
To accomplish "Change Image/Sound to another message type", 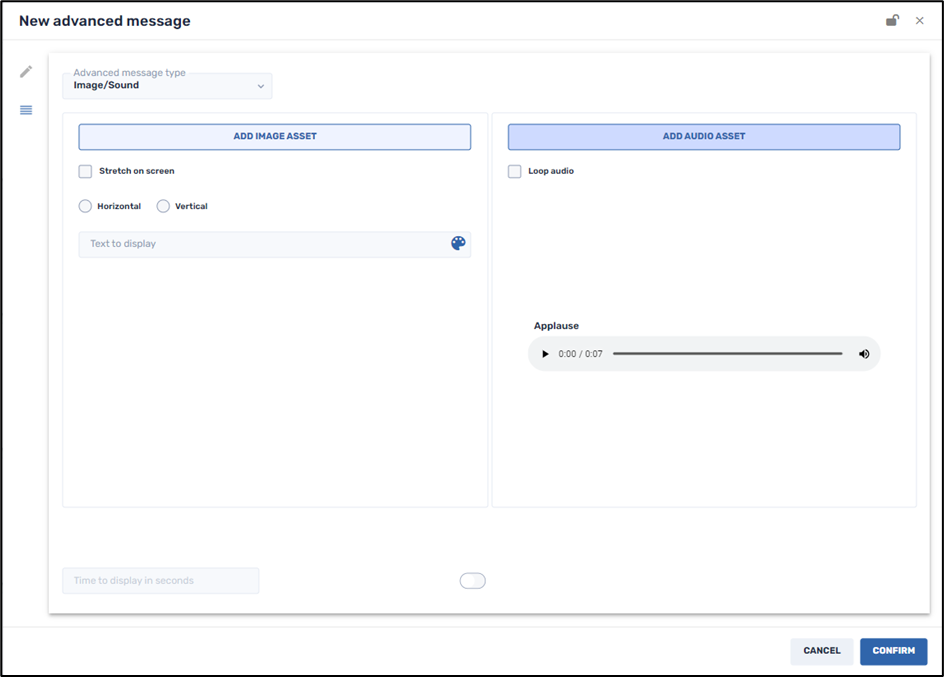I will click(x=165, y=86).
